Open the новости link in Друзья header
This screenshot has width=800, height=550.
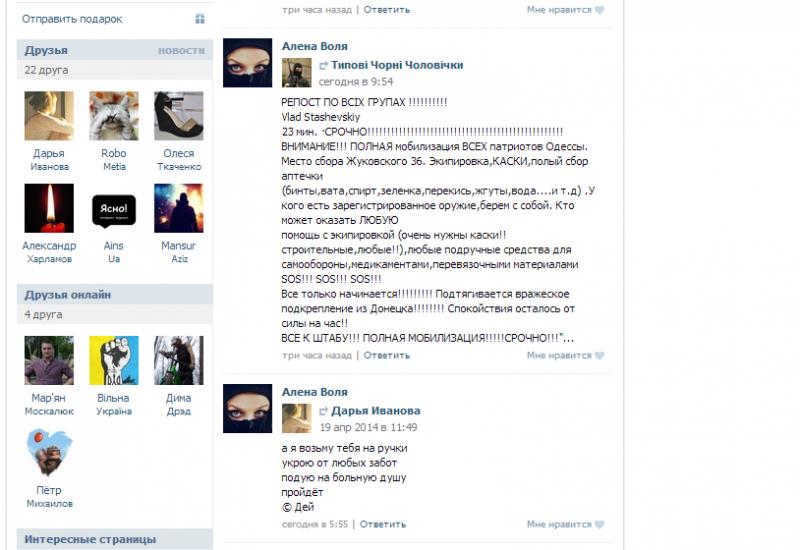click(x=181, y=51)
